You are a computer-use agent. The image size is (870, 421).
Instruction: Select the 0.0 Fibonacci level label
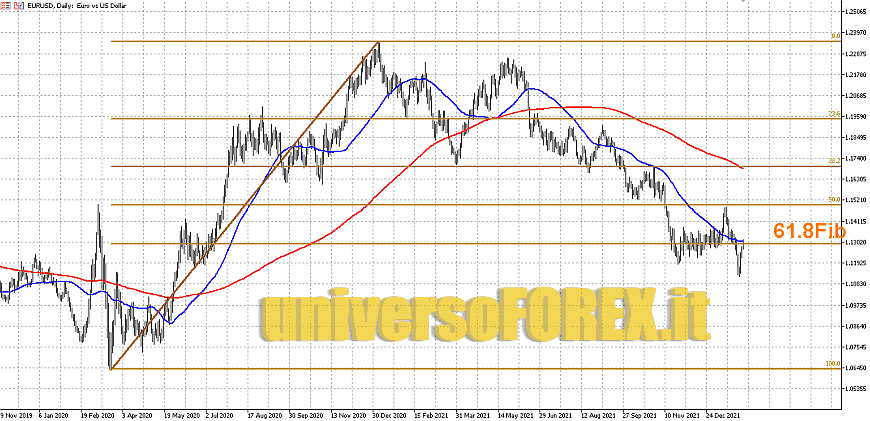tap(834, 36)
